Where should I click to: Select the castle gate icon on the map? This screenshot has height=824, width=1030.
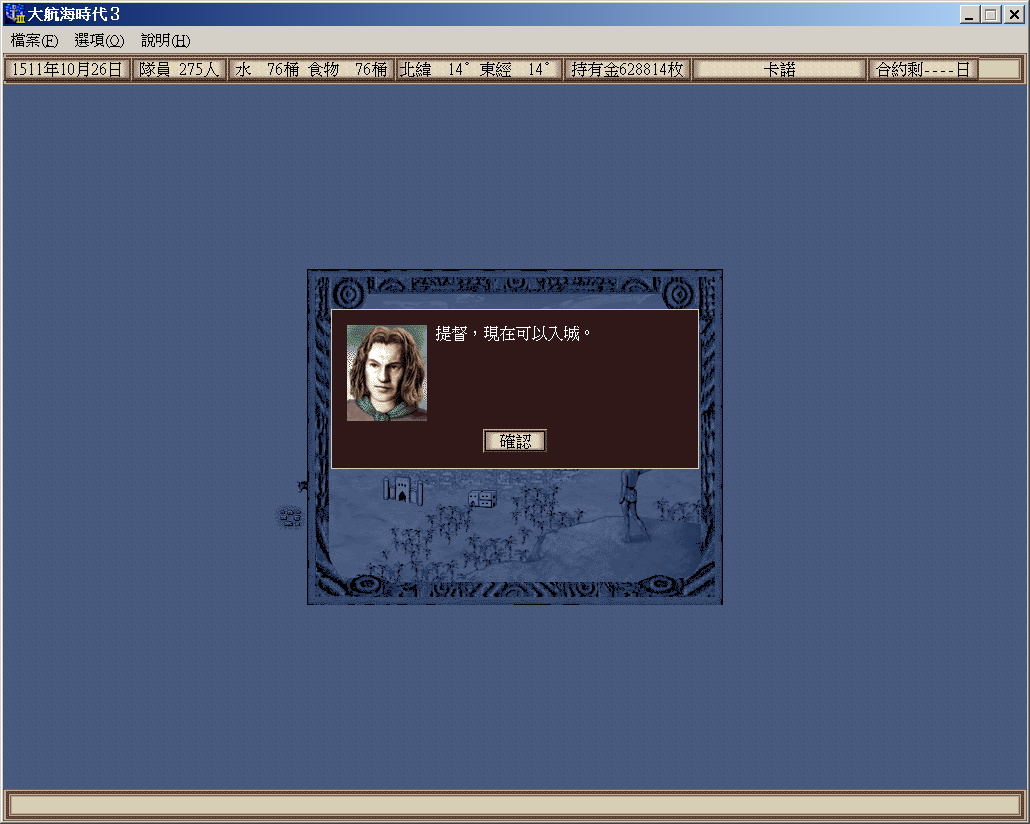(x=403, y=490)
